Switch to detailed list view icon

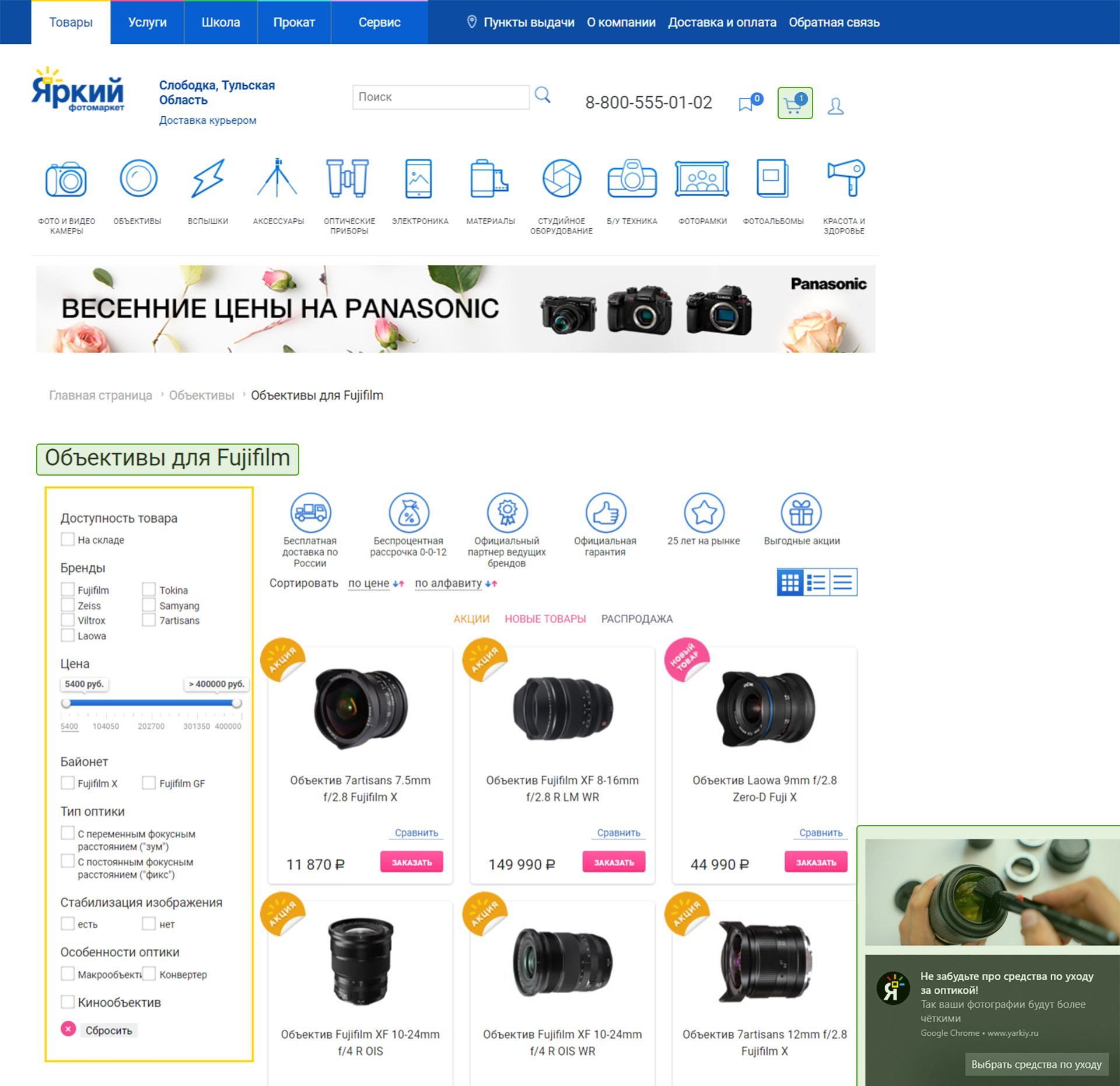click(x=816, y=582)
